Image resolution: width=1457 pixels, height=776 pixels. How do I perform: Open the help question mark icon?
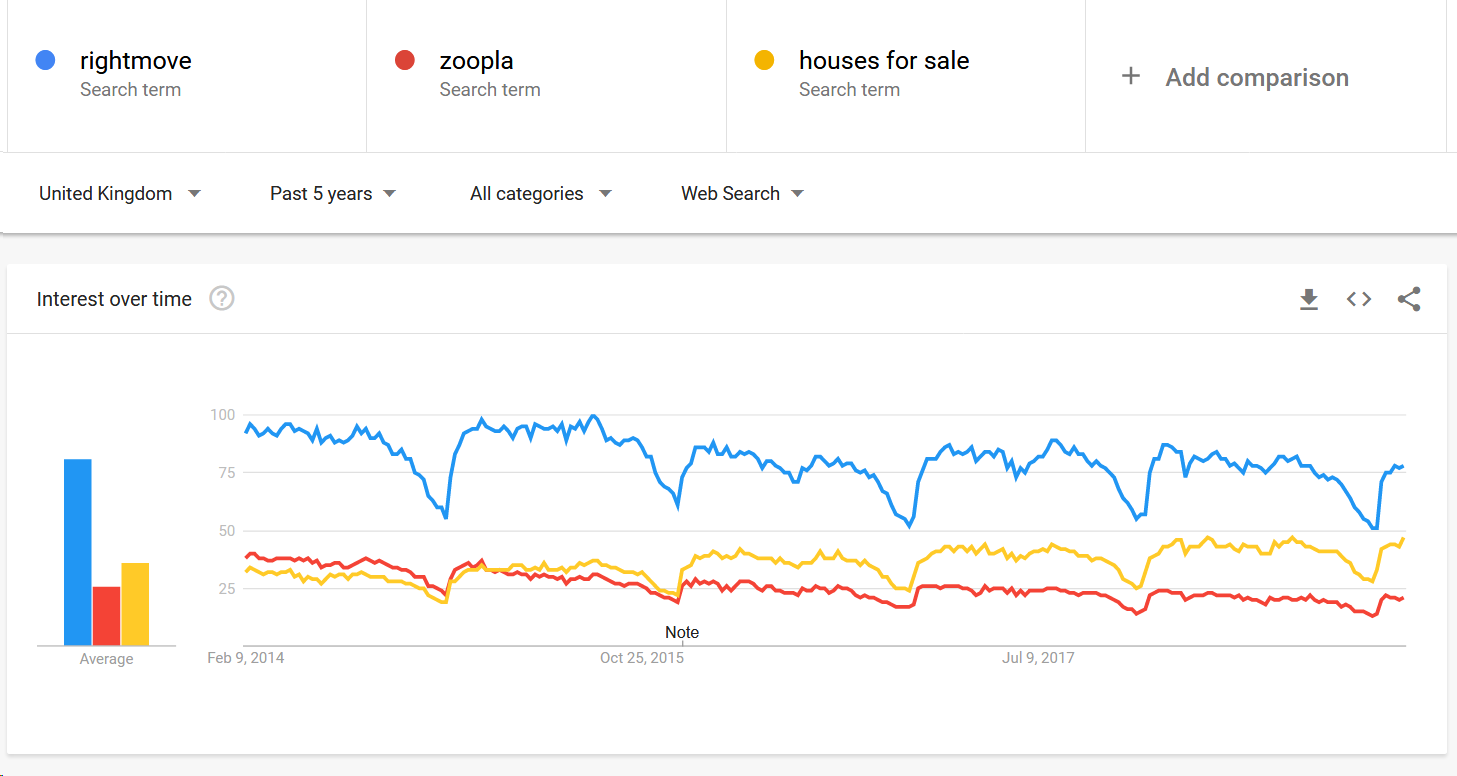(x=222, y=299)
